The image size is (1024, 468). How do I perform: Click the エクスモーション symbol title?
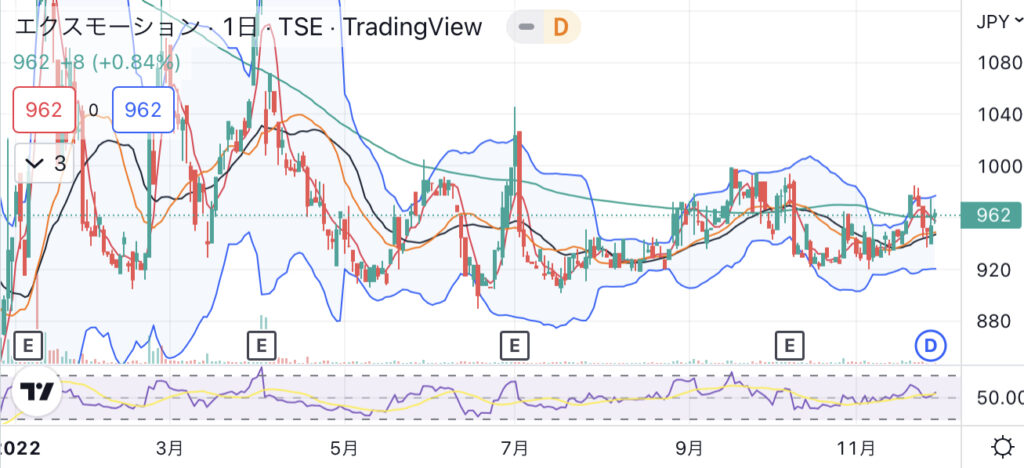[x=107, y=27]
